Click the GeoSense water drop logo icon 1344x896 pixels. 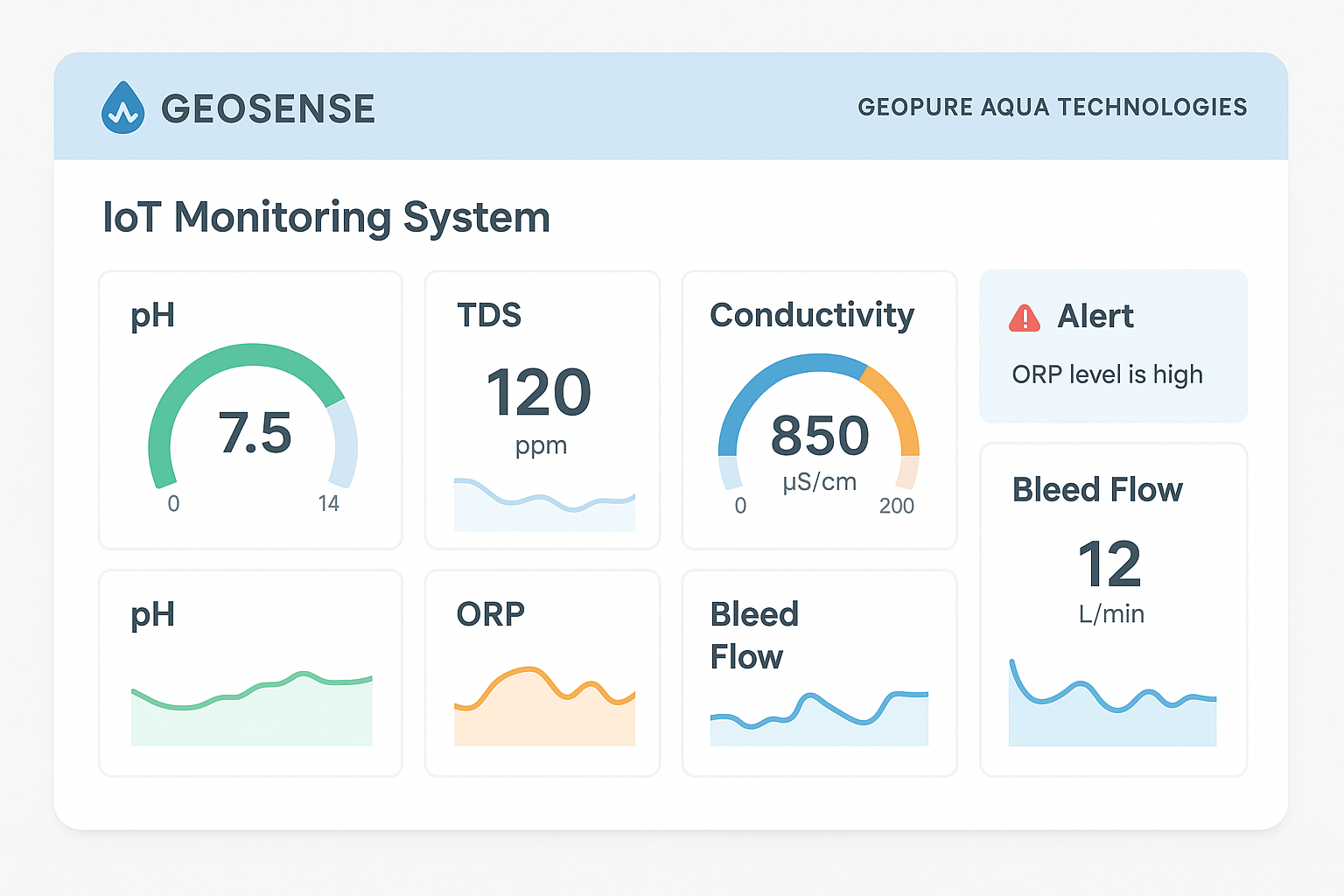(122, 108)
